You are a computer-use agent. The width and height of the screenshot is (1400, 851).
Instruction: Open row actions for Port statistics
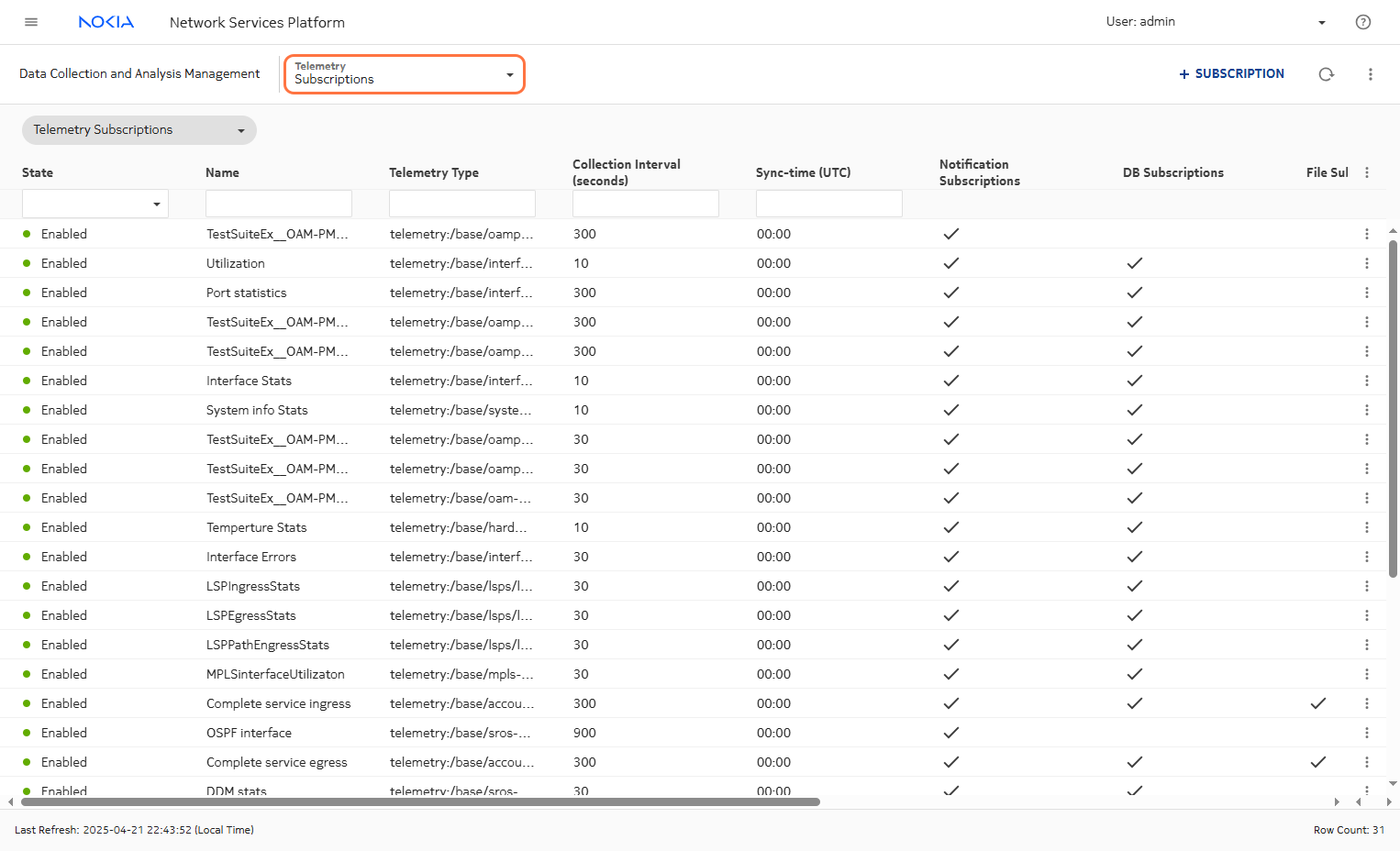pyautogui.click(x=1366, y=293)
